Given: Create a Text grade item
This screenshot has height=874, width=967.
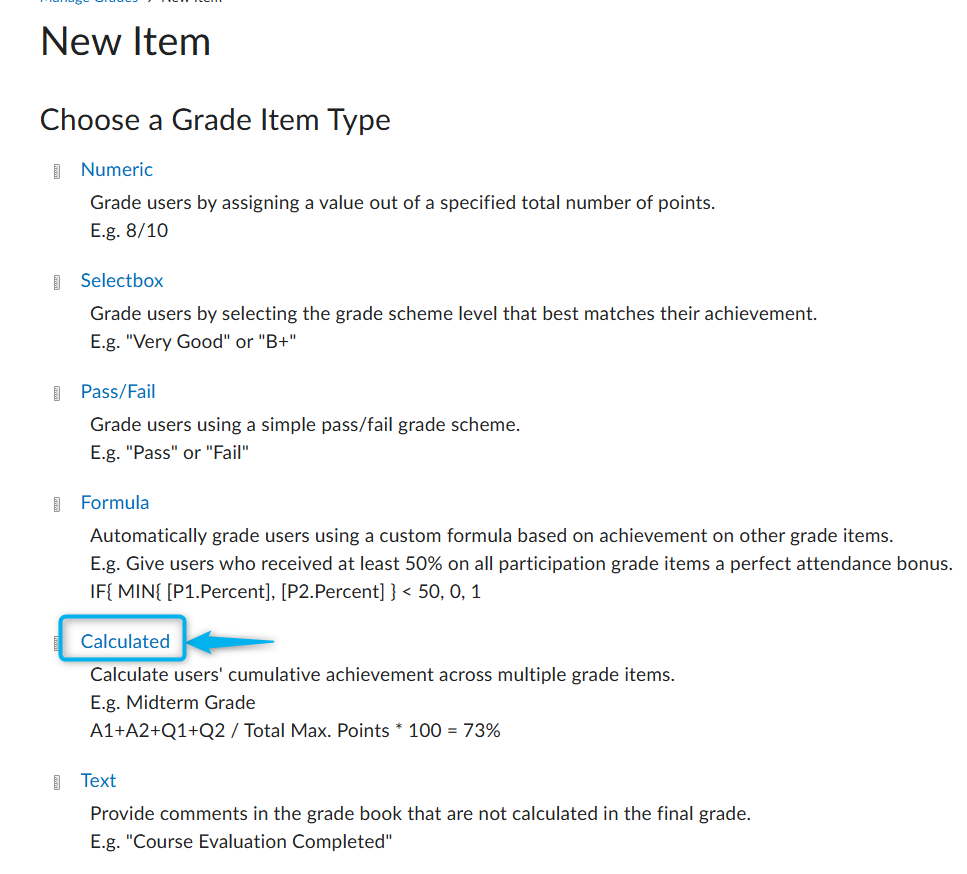Looking at the screenshot, I should (98, 780).
